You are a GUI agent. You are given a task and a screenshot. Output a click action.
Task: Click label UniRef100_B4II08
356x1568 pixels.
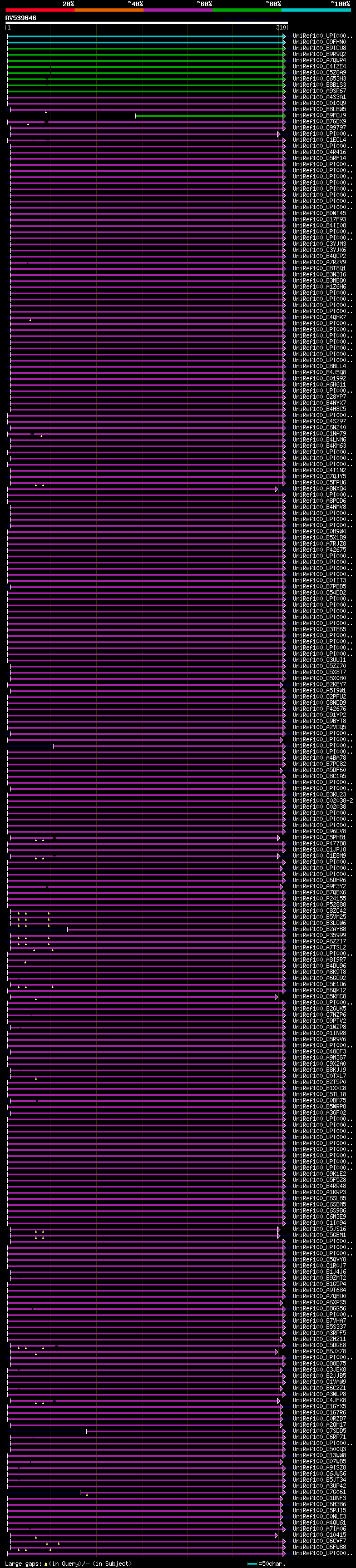[x=319, y=225]
